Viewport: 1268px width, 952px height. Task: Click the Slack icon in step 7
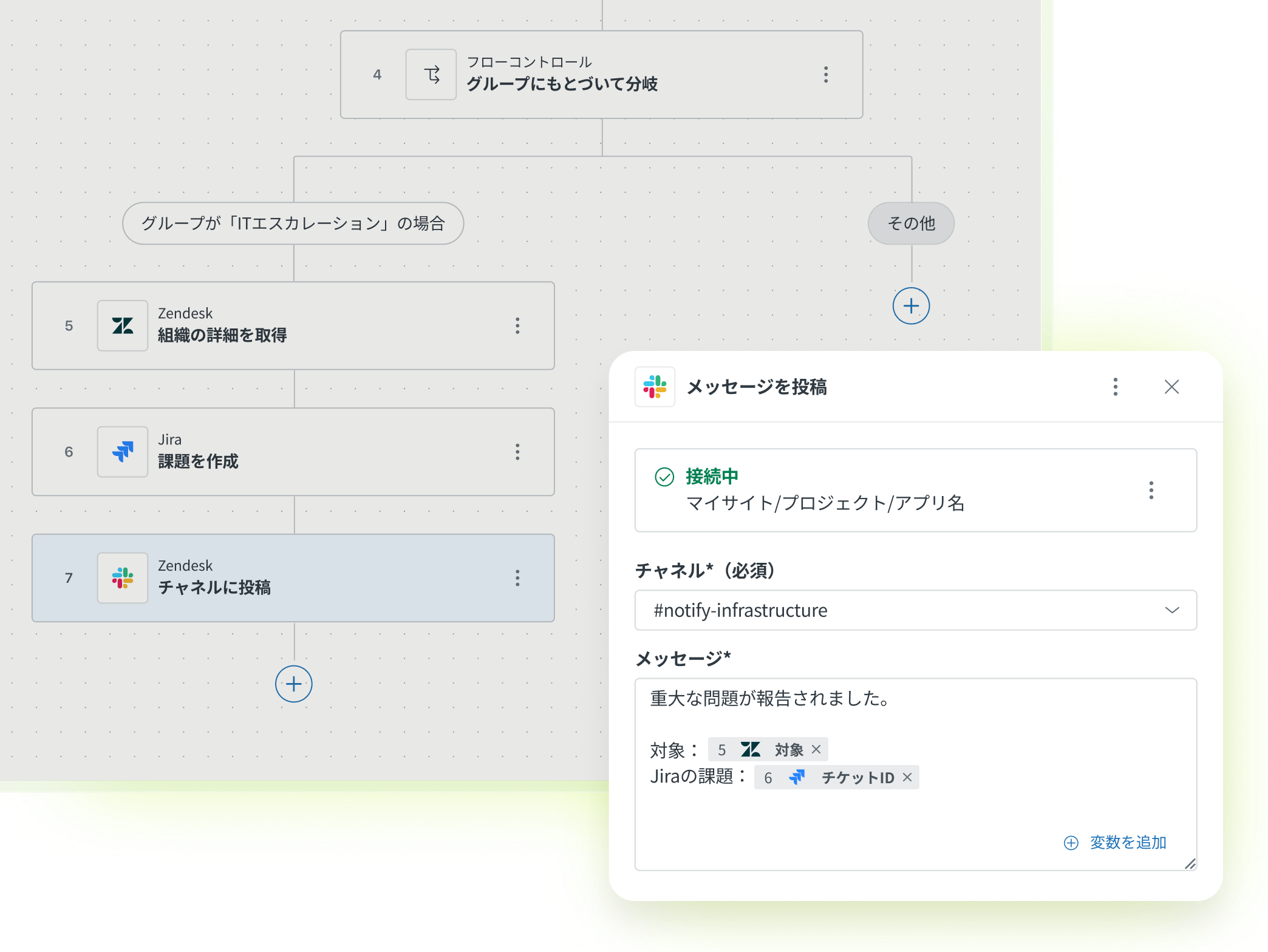[123, 578]
